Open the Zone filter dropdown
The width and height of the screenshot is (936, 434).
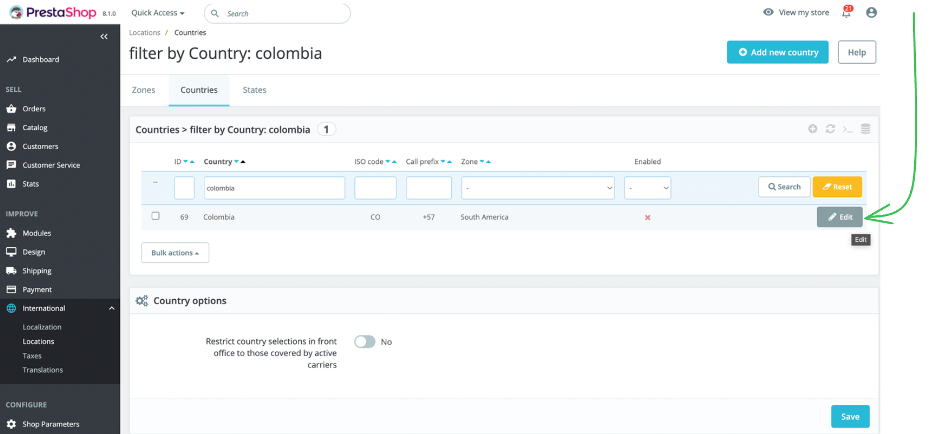[x=537, y=187]
